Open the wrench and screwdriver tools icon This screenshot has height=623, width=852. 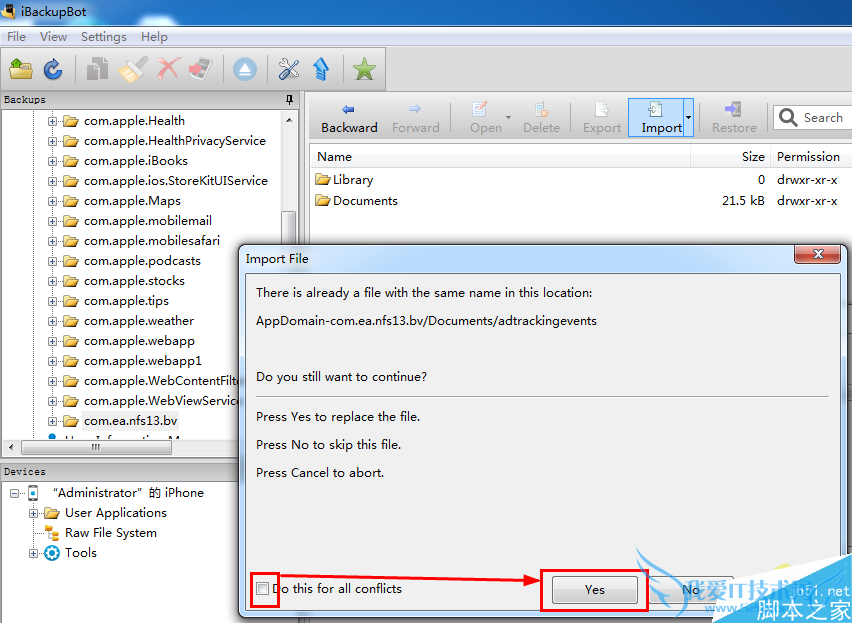click(289, 70)
